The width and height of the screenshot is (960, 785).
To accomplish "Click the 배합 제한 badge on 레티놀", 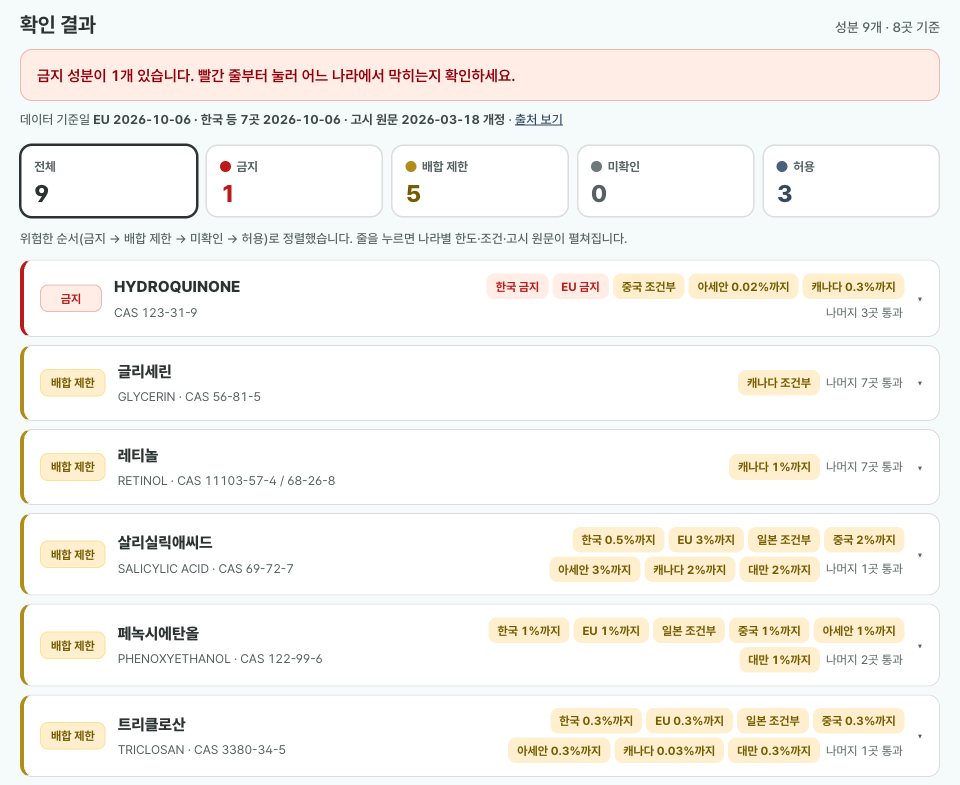I will tap(73, 467).
